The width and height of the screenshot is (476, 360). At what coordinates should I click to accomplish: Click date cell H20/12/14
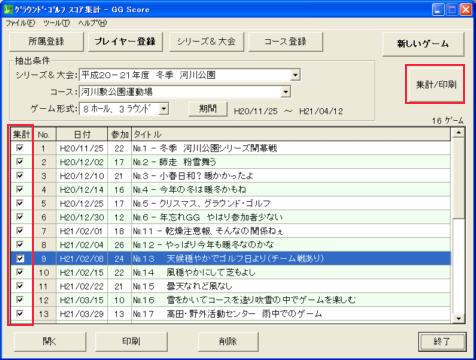82,190
